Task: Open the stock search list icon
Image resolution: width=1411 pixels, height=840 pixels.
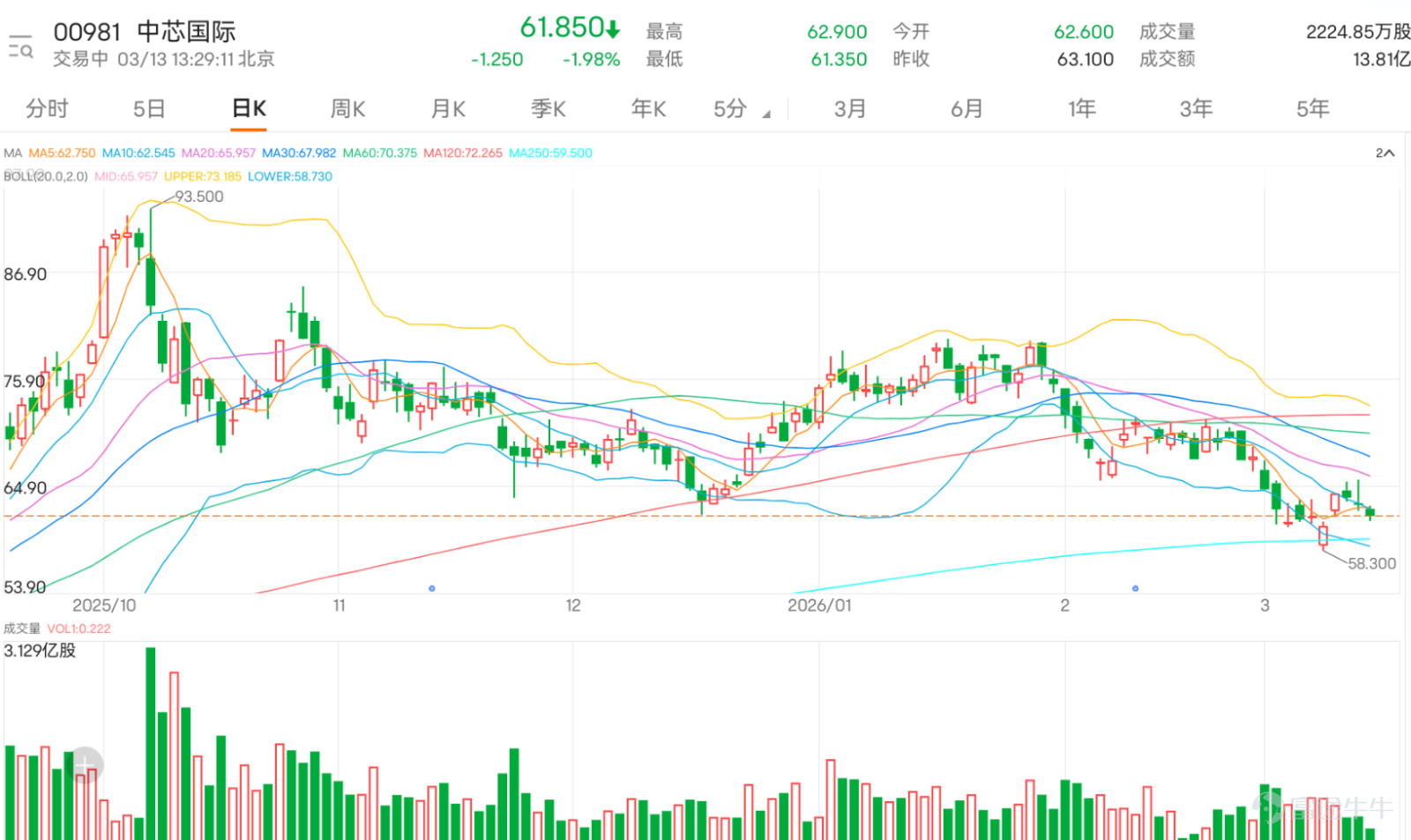Action: tap(20, 47)
